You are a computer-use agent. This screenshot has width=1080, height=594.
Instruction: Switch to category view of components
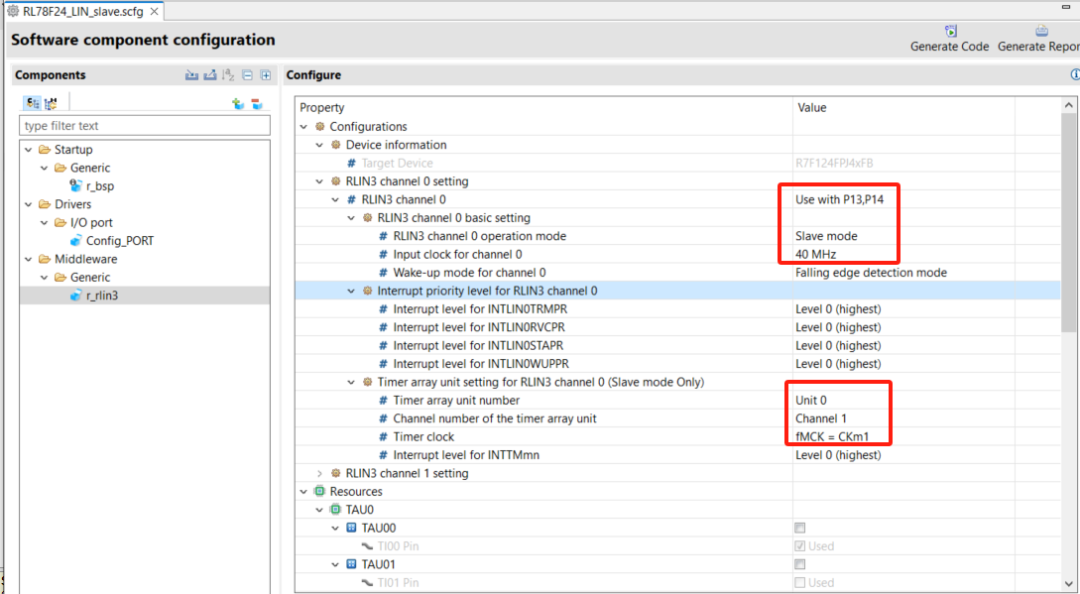[32, 103]
